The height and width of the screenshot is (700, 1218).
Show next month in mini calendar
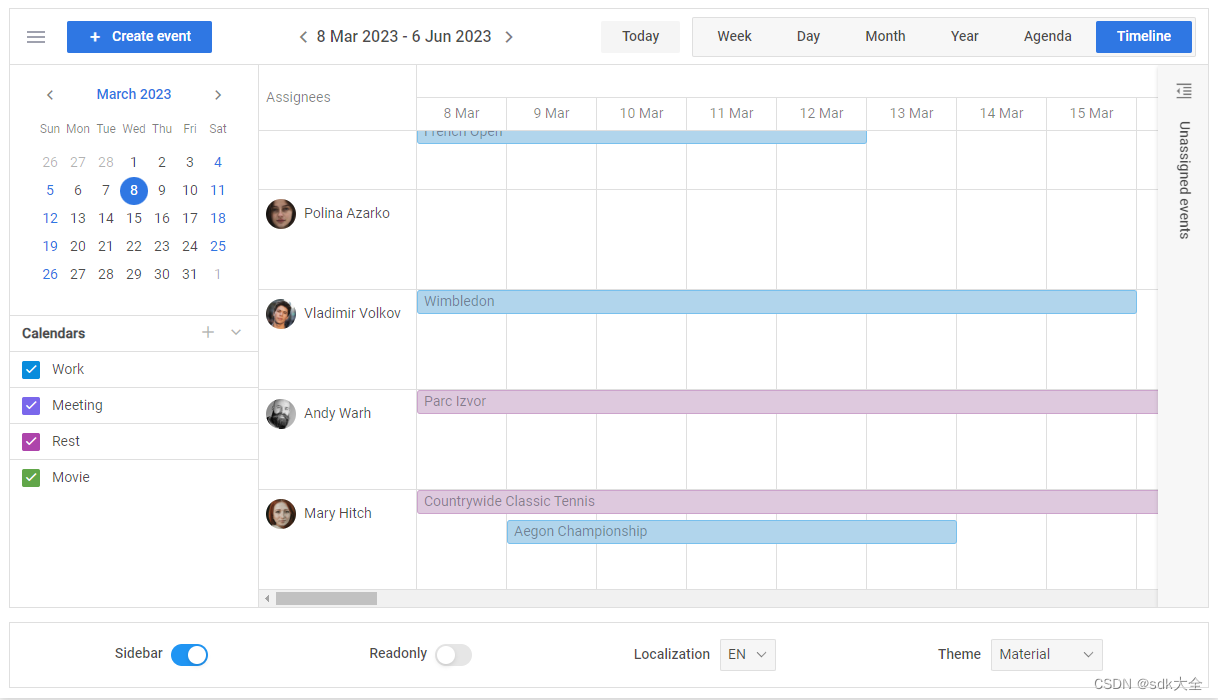(x=218, y=95)
